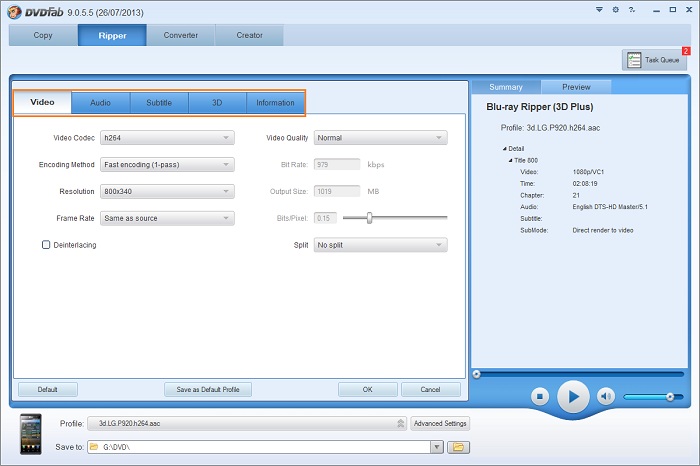This screenshot has height=466, width=700.
Task: Open the settings gear in title bar
Action: 616,9
